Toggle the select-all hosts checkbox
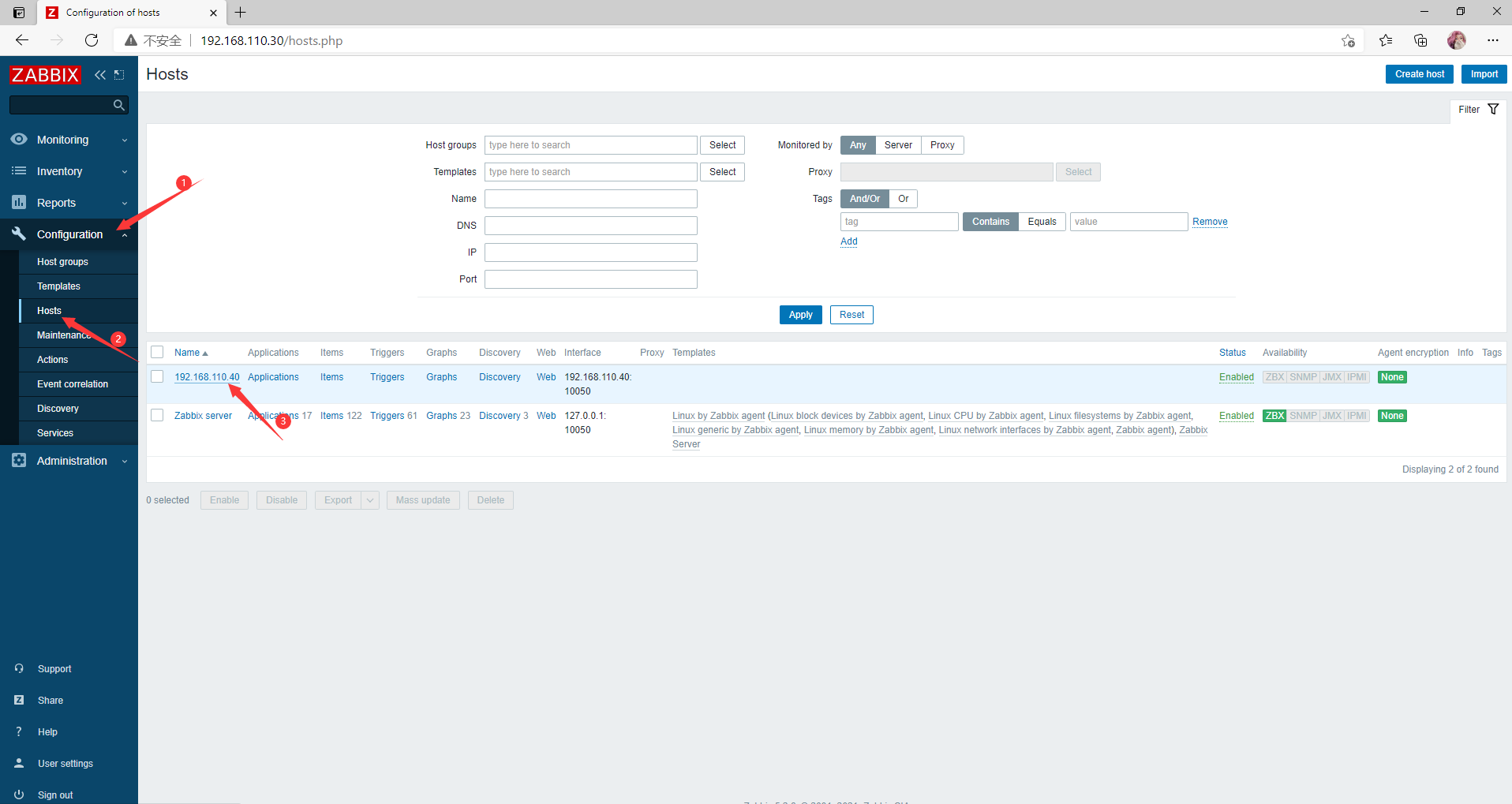This screenshot has width=1512, height=804. click(x=157, y=352)
